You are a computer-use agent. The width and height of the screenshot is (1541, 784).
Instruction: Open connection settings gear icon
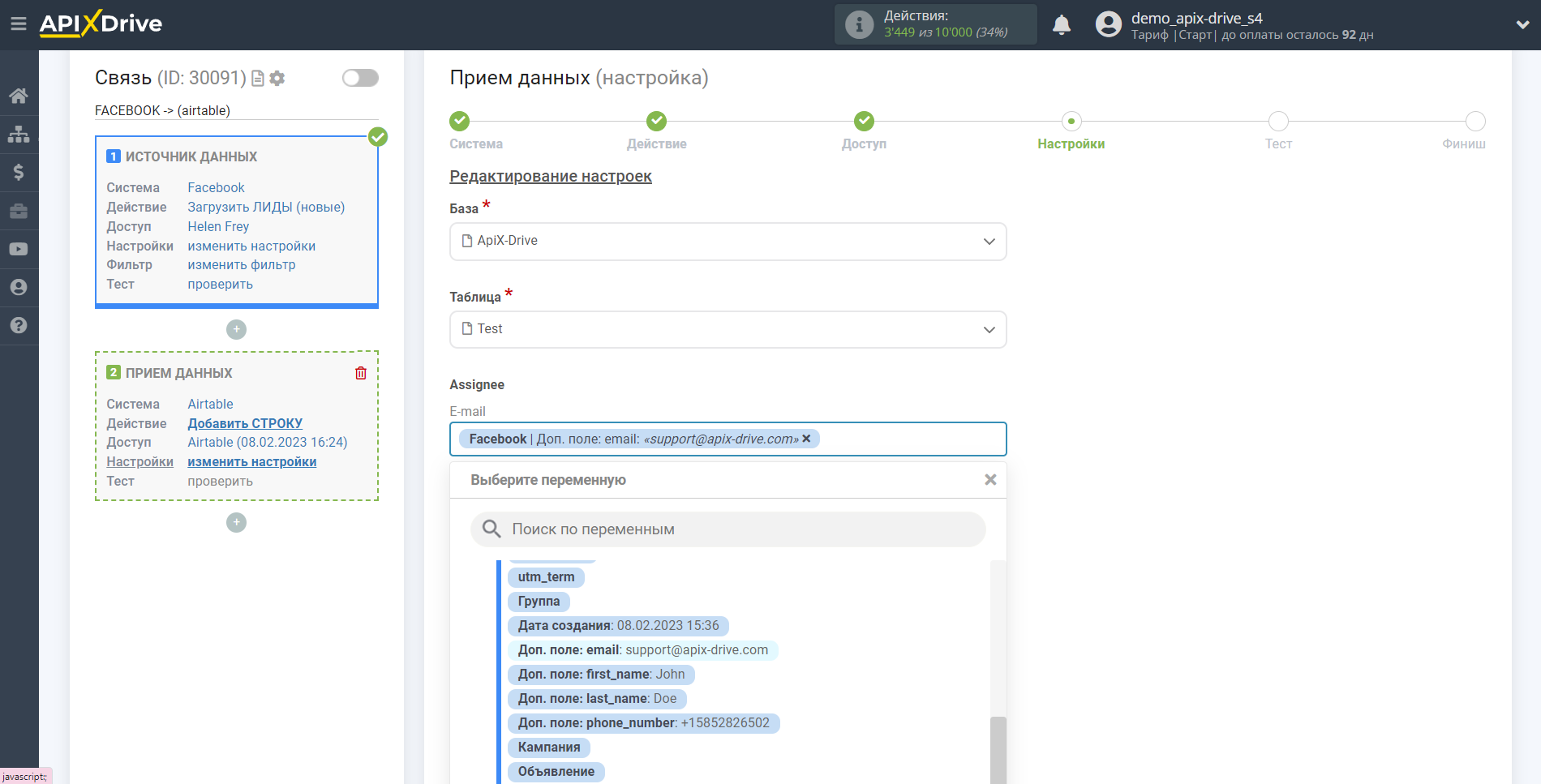(277, 78)
